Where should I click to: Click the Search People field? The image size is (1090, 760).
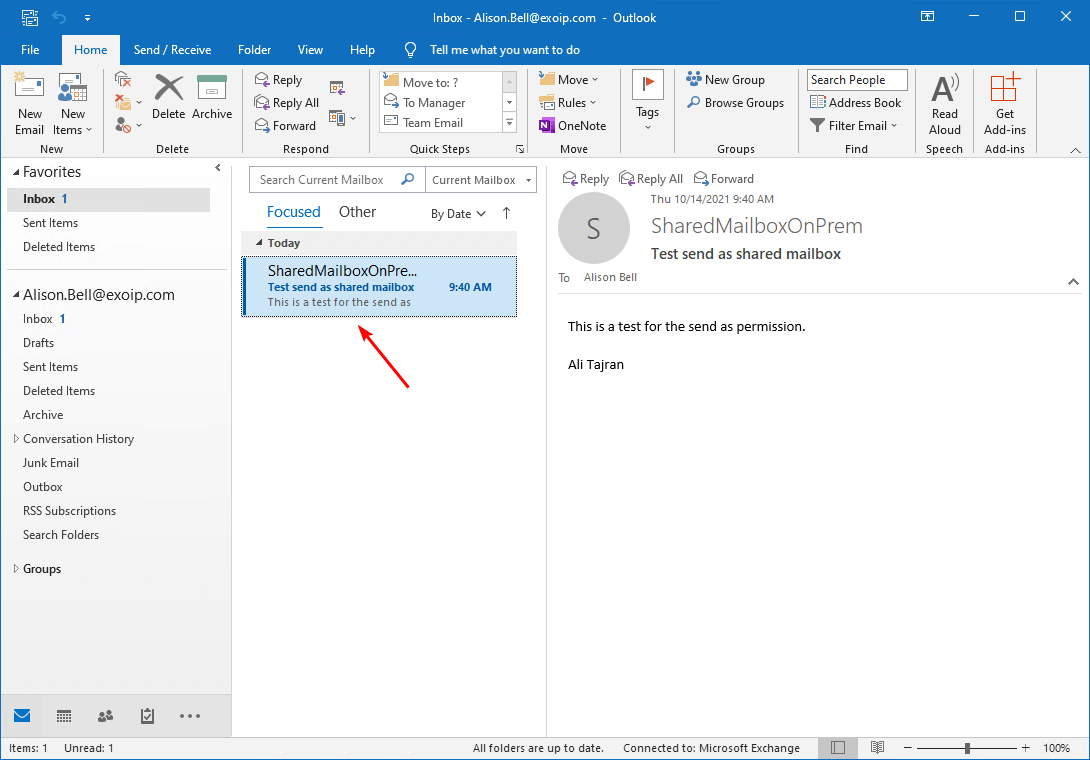[x=857, y=80]
